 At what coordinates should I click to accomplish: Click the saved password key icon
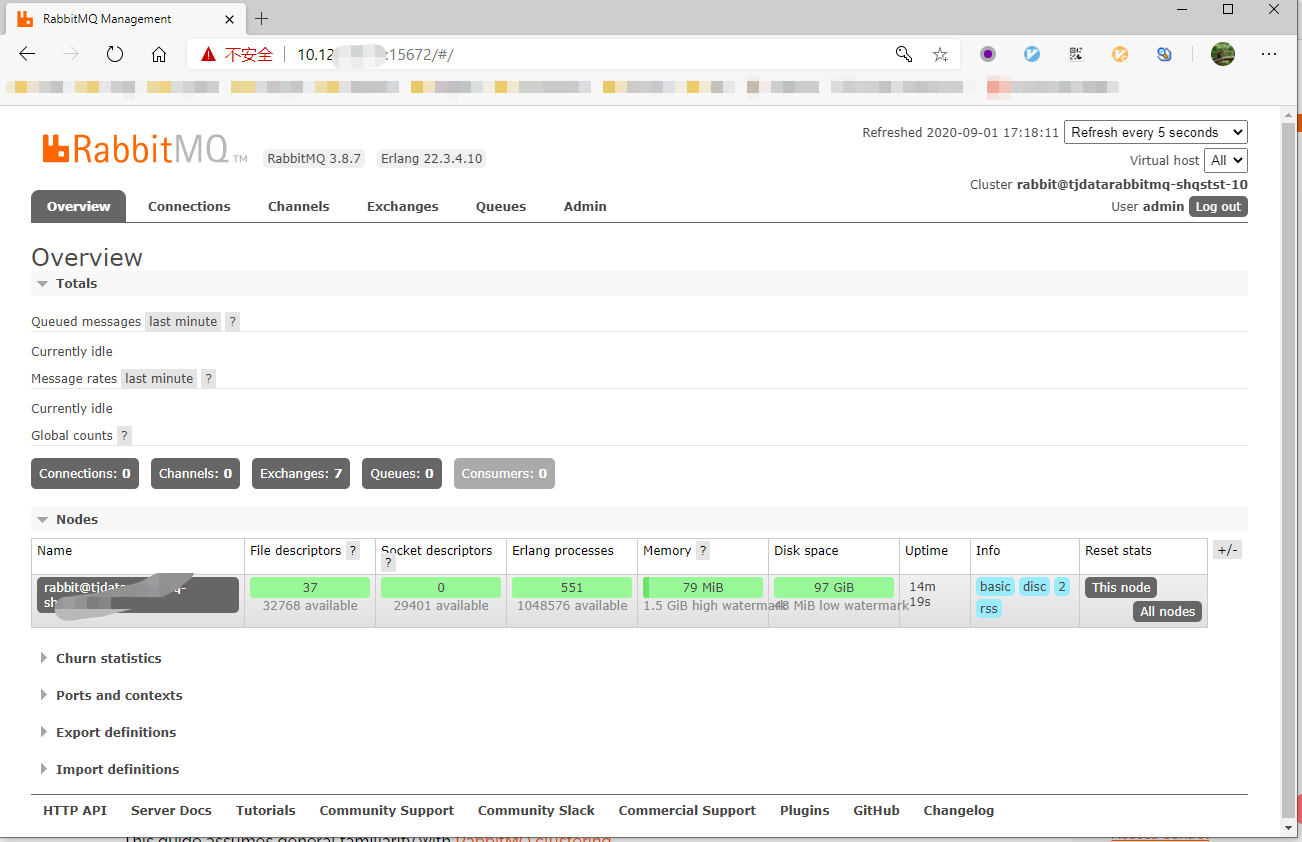[904, 54]
